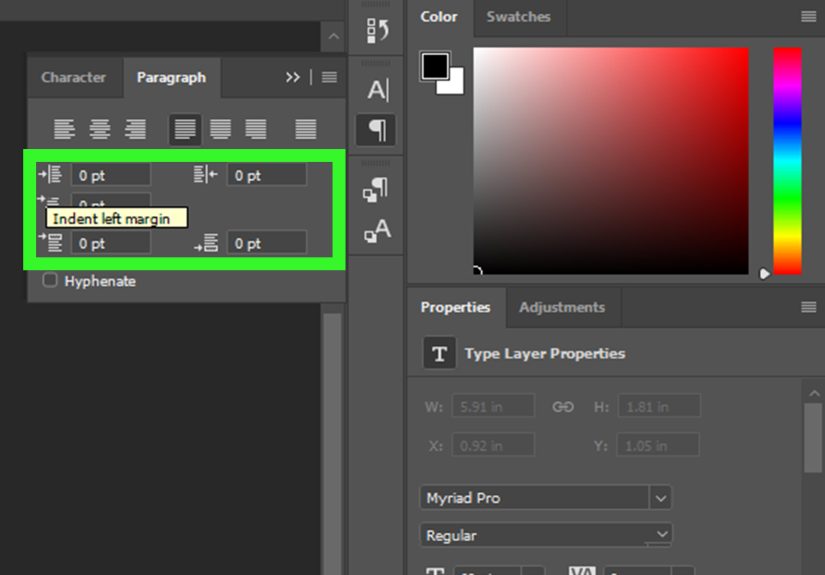Select Justify last left button

pyautogui.click(x=185, y=129)
